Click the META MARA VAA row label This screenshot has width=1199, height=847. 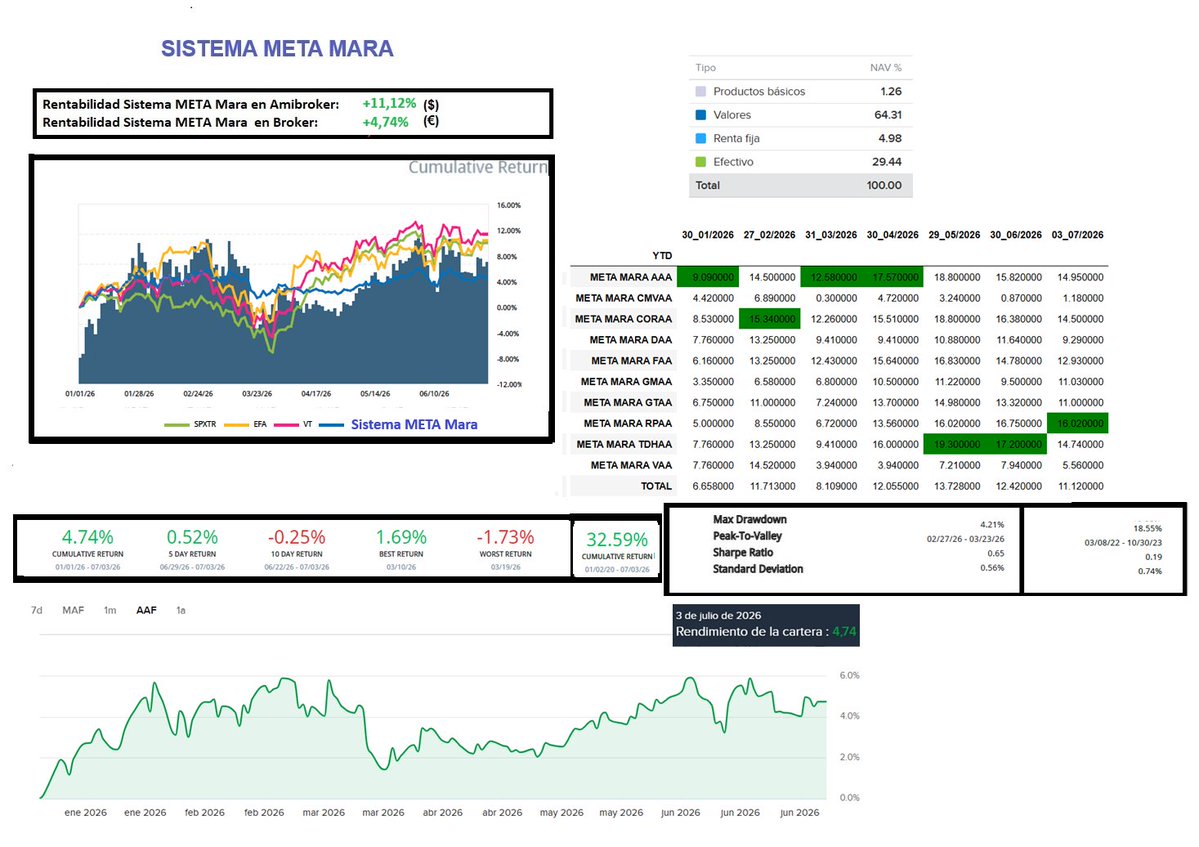coord(632,465)
